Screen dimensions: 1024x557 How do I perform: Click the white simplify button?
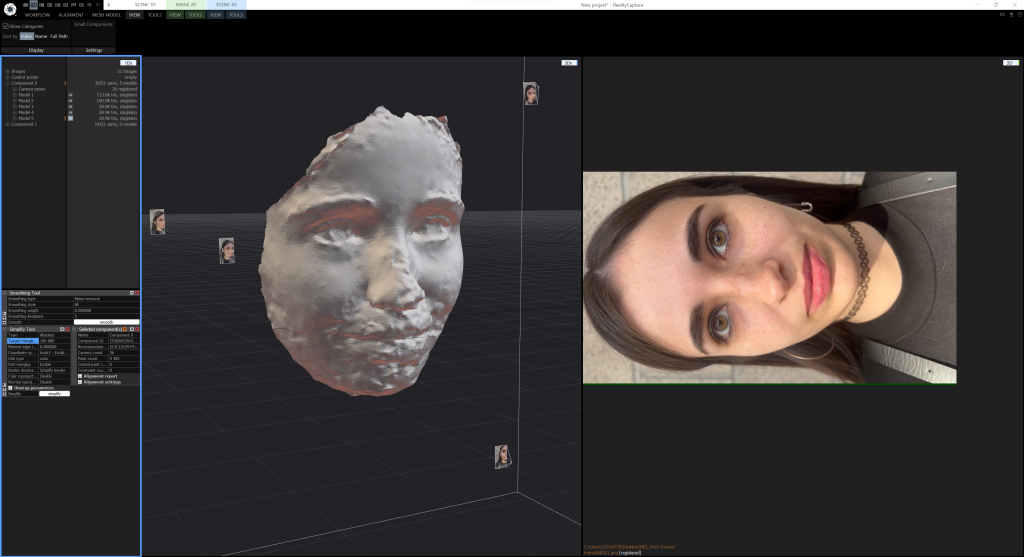[54, 394]
